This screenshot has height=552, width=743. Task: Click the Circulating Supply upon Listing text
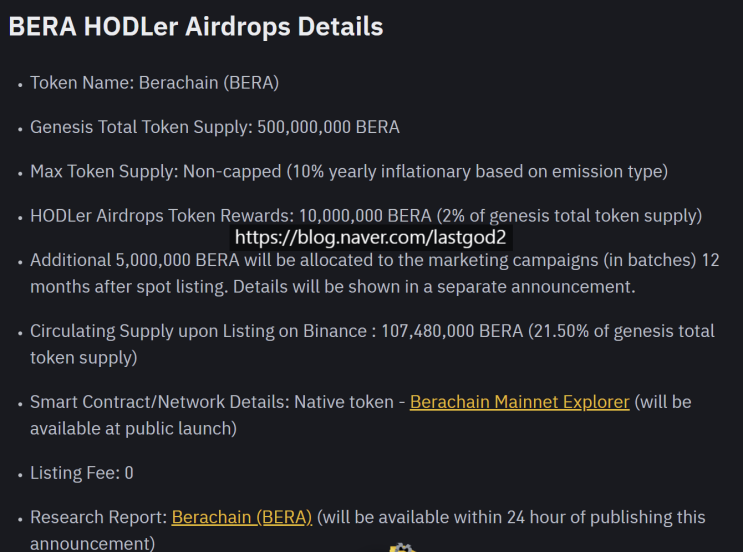tap(202, 330)
